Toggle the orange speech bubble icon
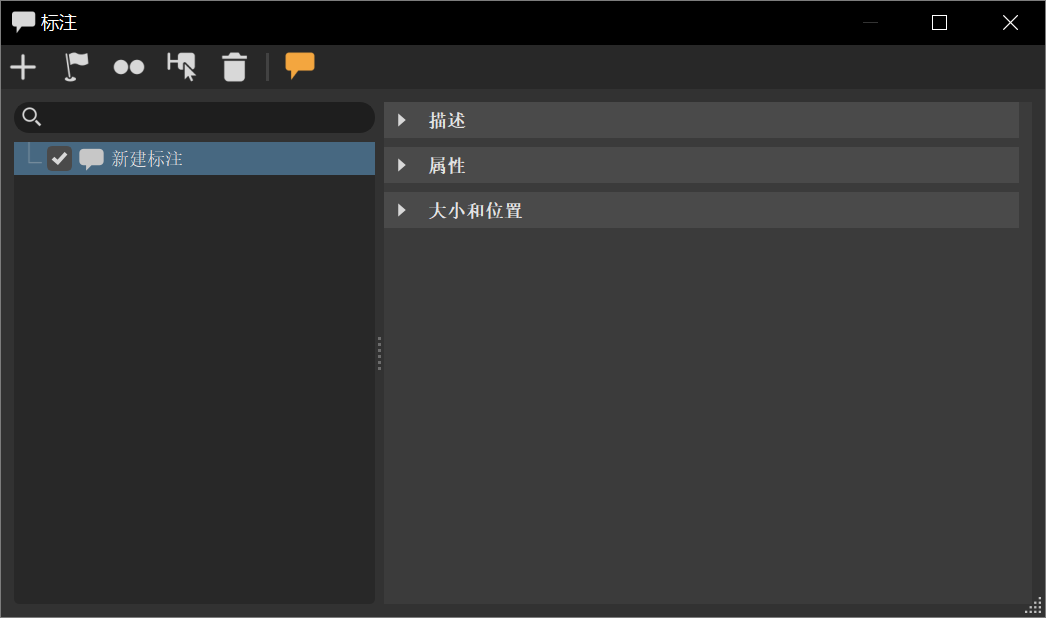Viewport: 1046px width, 618px height. (300, 65)
